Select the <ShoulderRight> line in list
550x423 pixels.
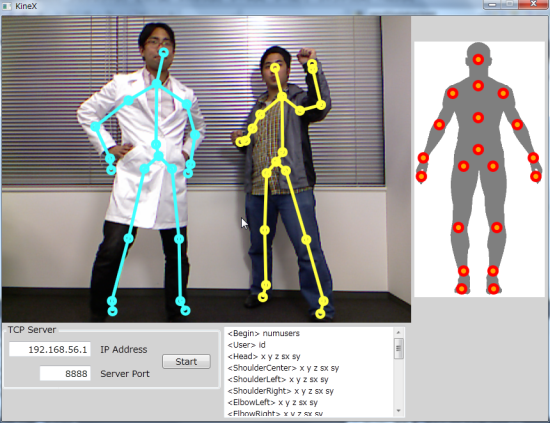[281, 391]
